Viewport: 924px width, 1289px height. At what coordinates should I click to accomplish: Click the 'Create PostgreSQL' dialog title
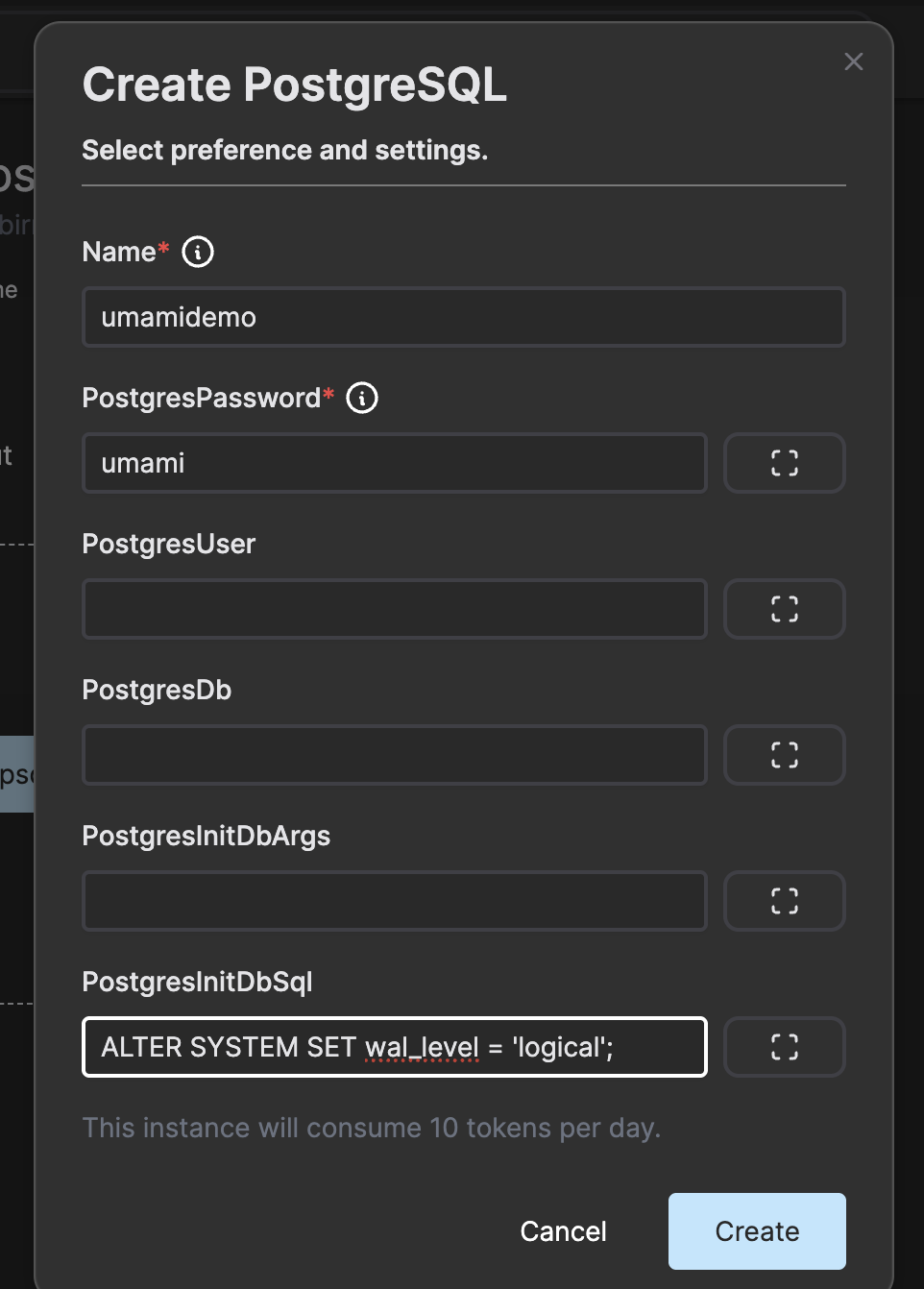click(295, 85)
